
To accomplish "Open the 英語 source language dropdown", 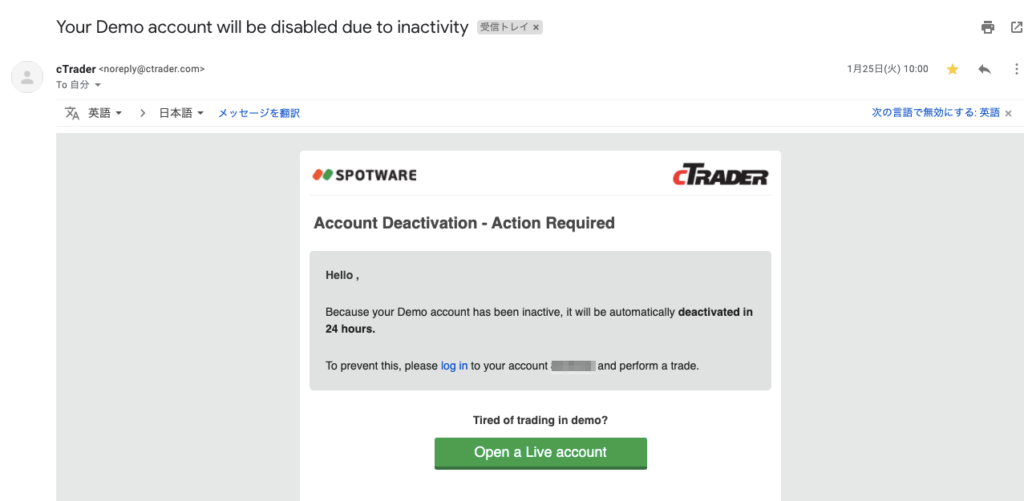I will 105,113.
